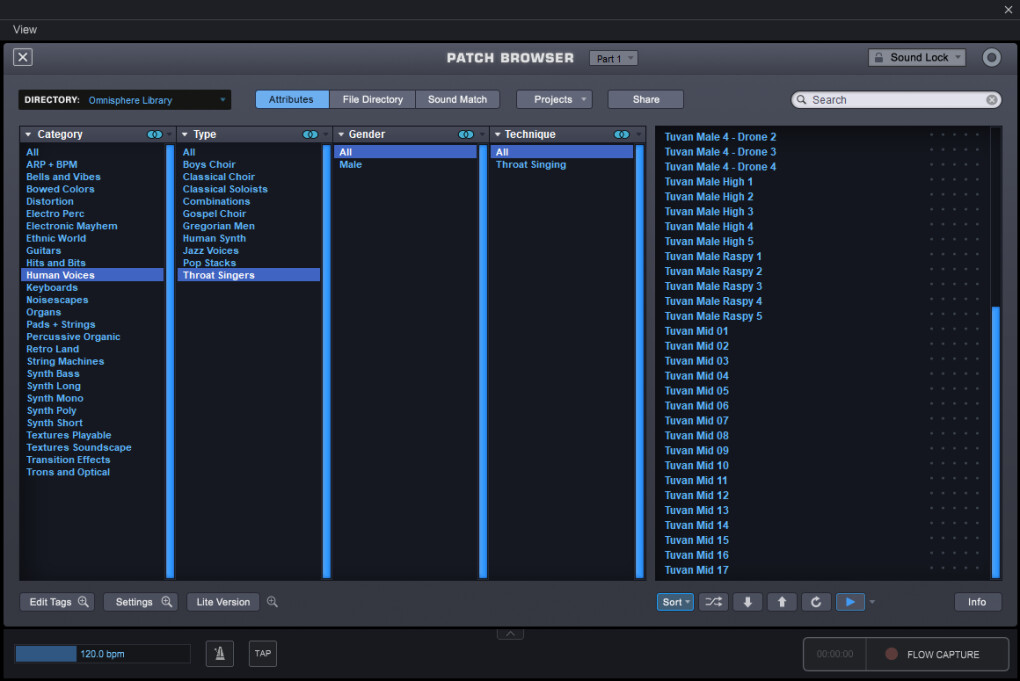
Task: Step to the previous patch with up arrow
Action: [782, 602]
